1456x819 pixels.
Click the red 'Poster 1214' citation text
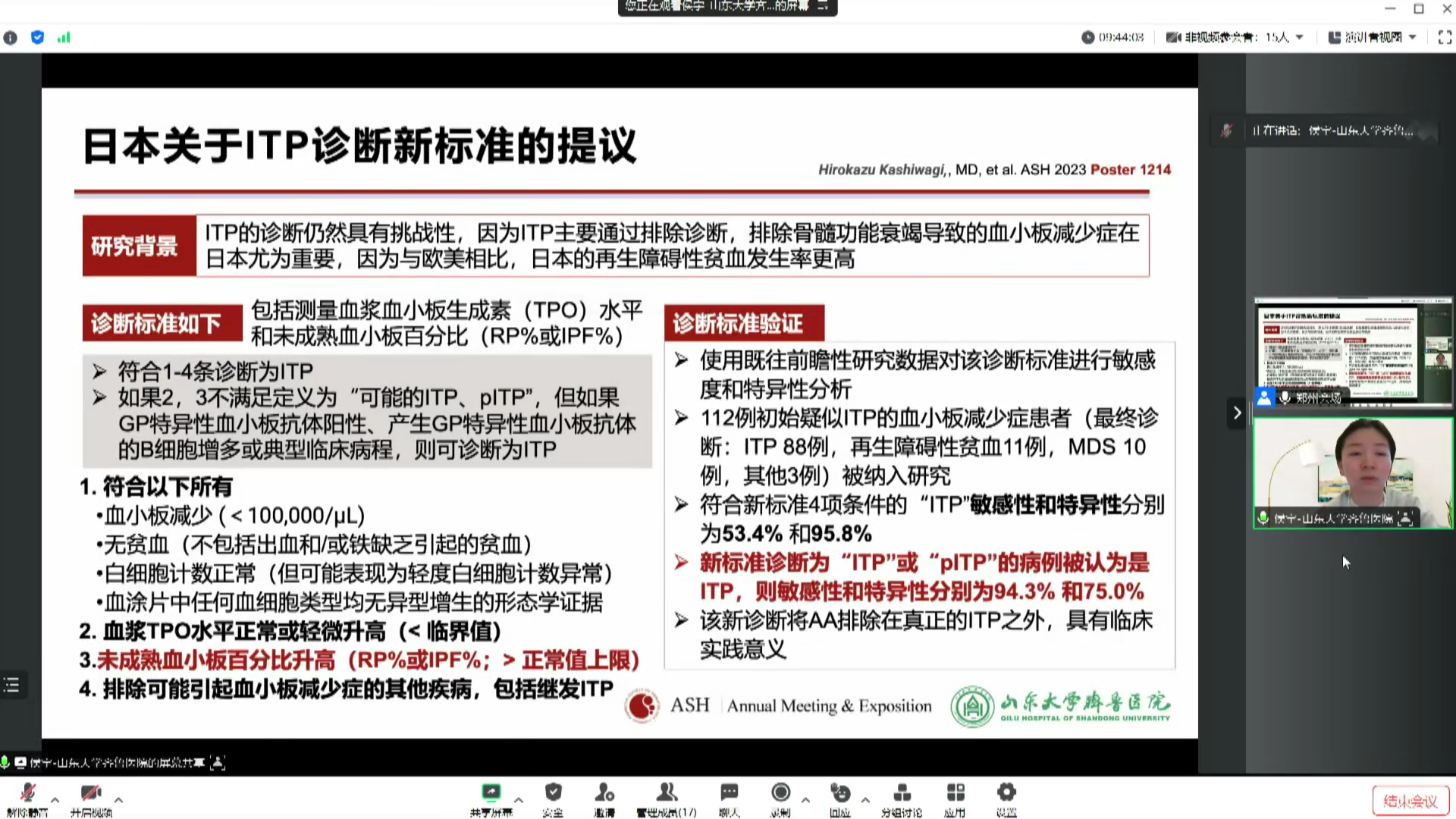pyautogui.click(x=1130, y=170)
